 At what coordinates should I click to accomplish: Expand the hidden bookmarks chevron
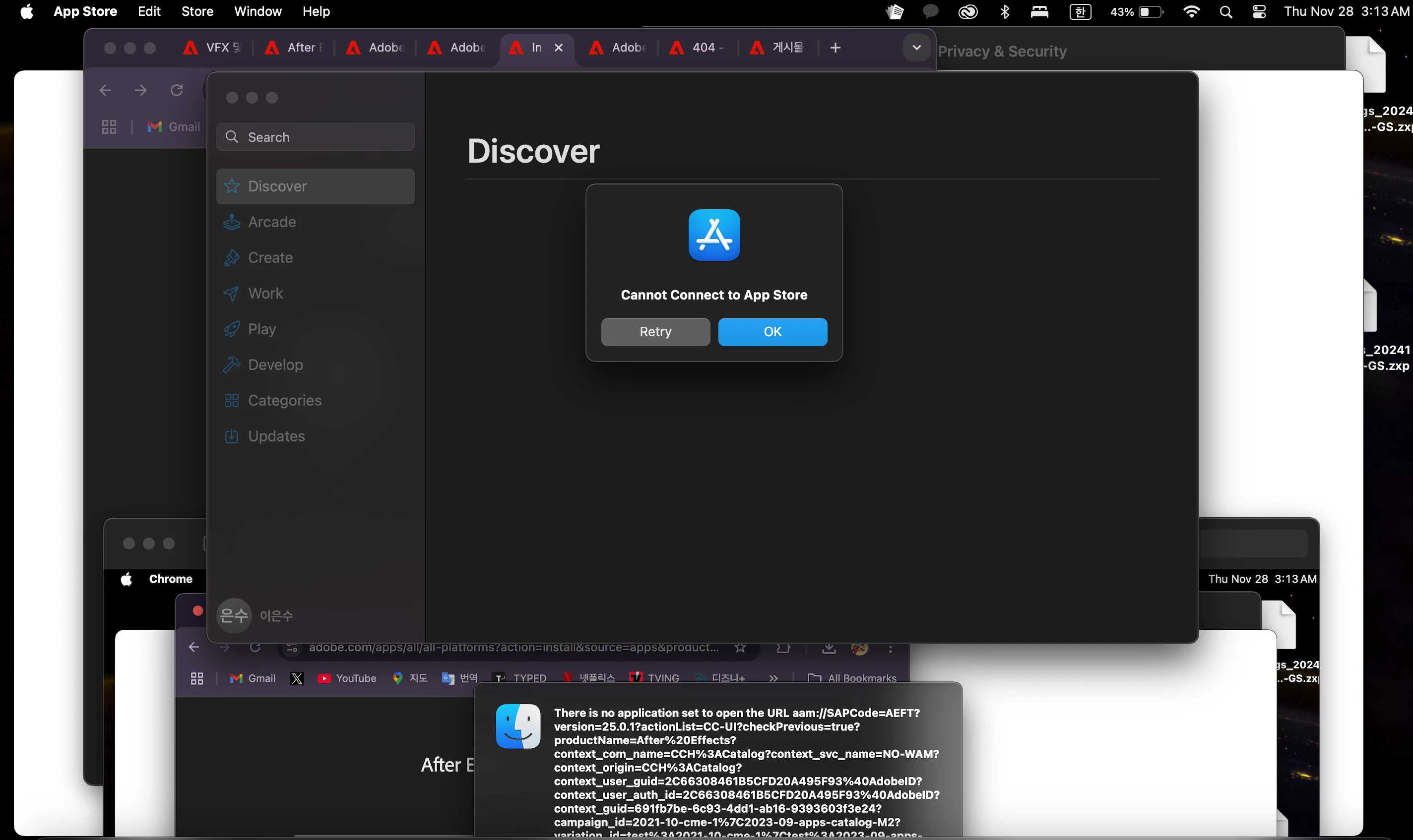click(x=773, y=678)
